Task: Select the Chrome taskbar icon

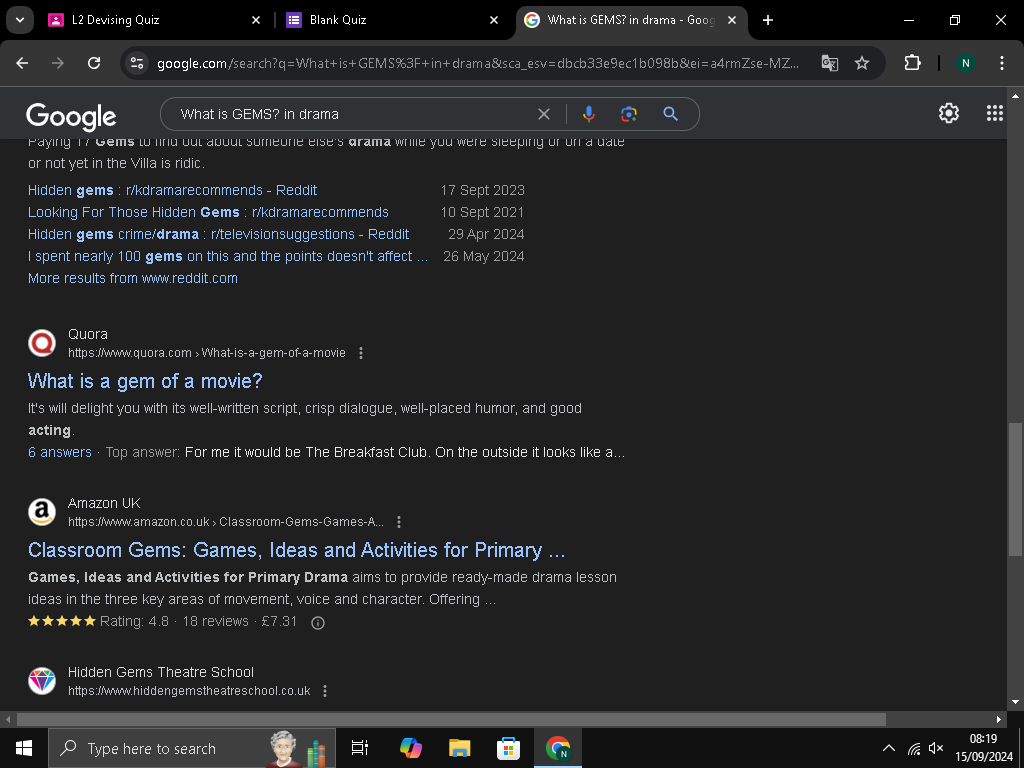Action: pos(558,748)
